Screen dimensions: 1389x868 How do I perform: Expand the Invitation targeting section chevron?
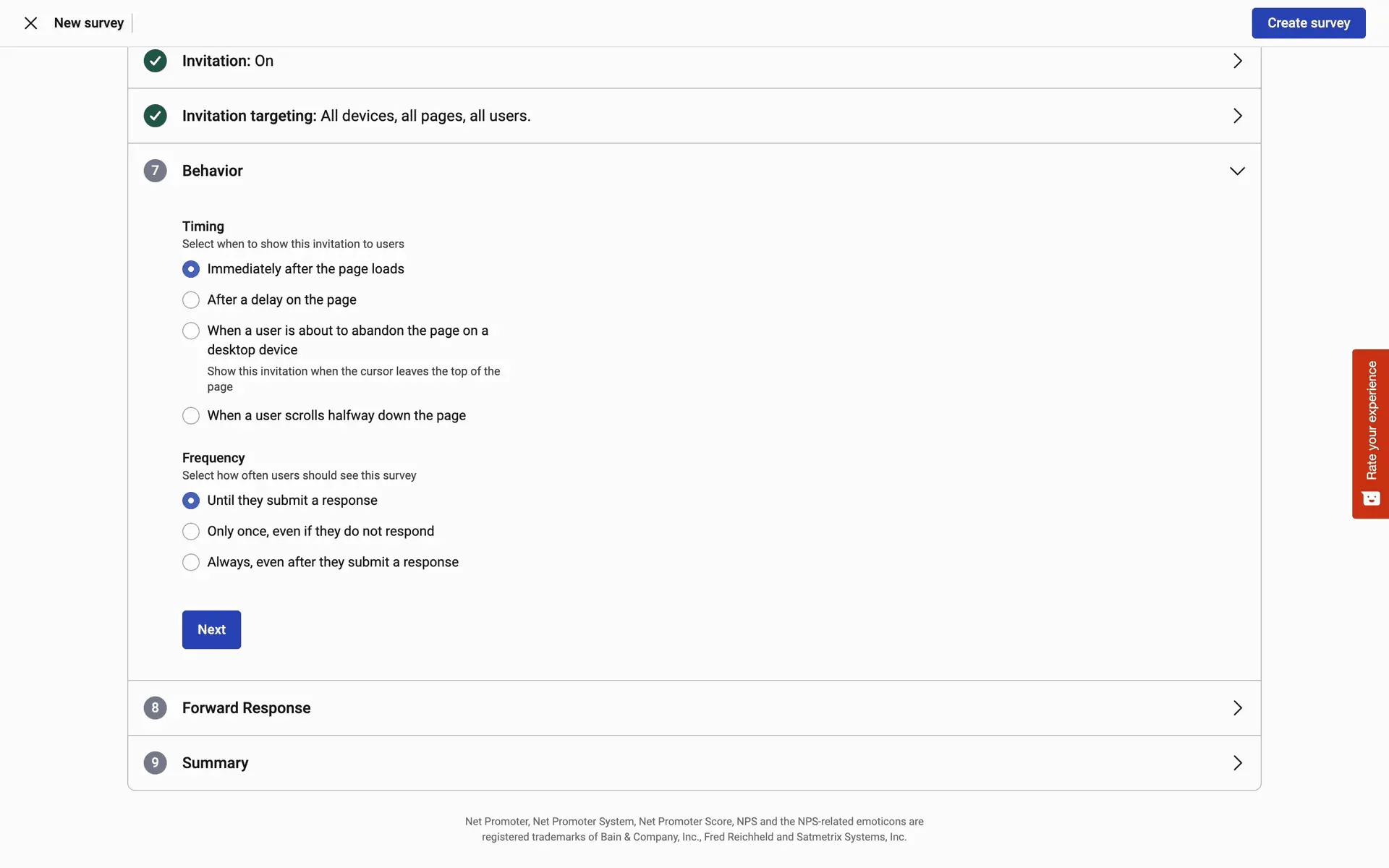coord(1237,116)
